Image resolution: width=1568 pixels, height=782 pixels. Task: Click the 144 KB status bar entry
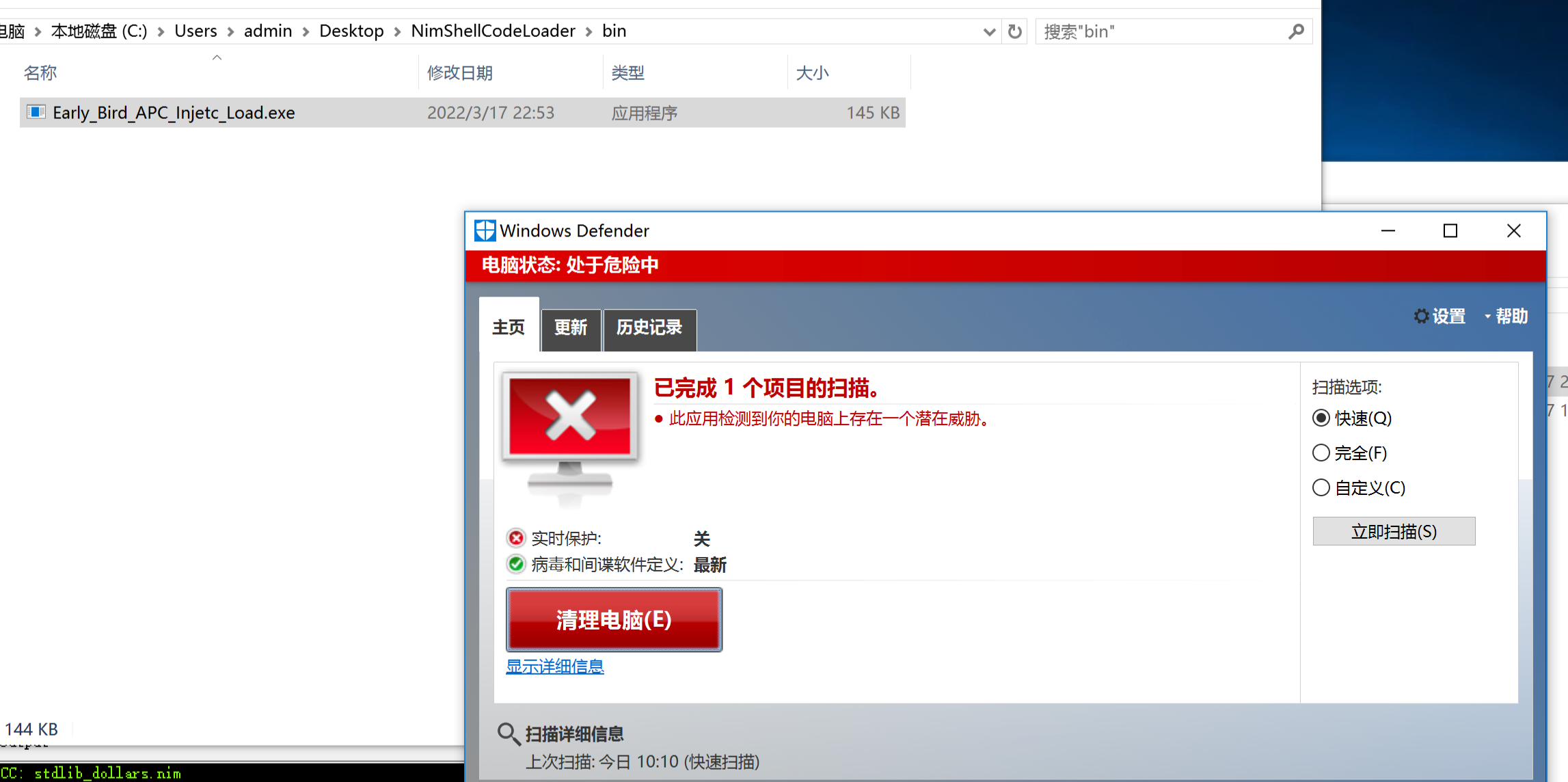click(x=31, y=729)
